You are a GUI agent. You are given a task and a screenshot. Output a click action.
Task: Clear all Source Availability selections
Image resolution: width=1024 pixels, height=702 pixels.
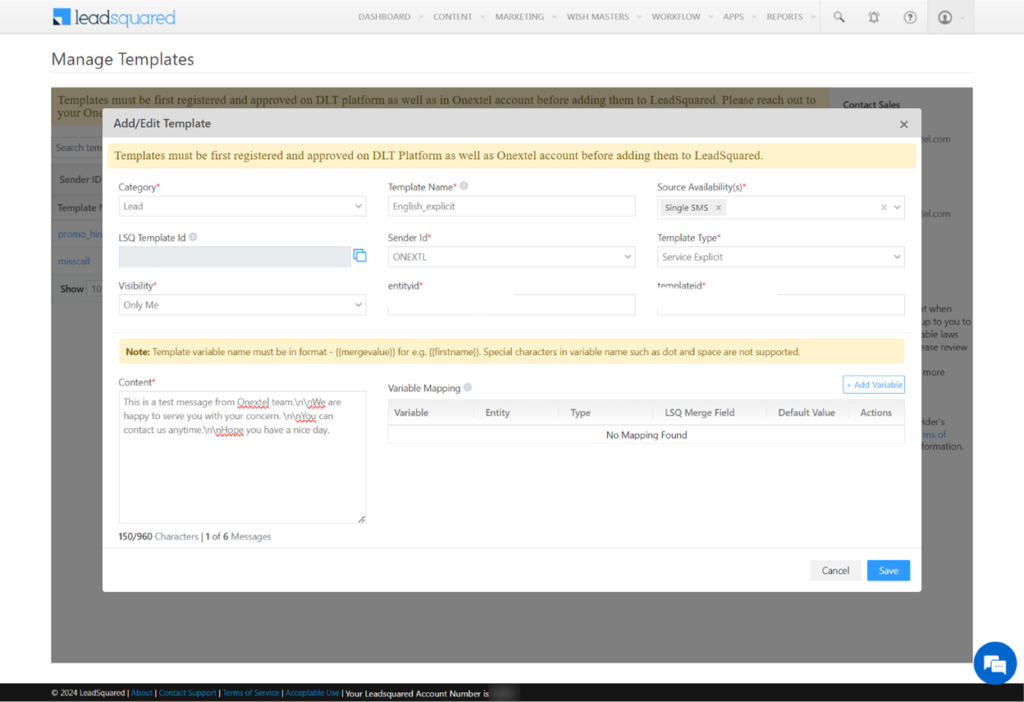pyautogui.click(x=884, y=207)
